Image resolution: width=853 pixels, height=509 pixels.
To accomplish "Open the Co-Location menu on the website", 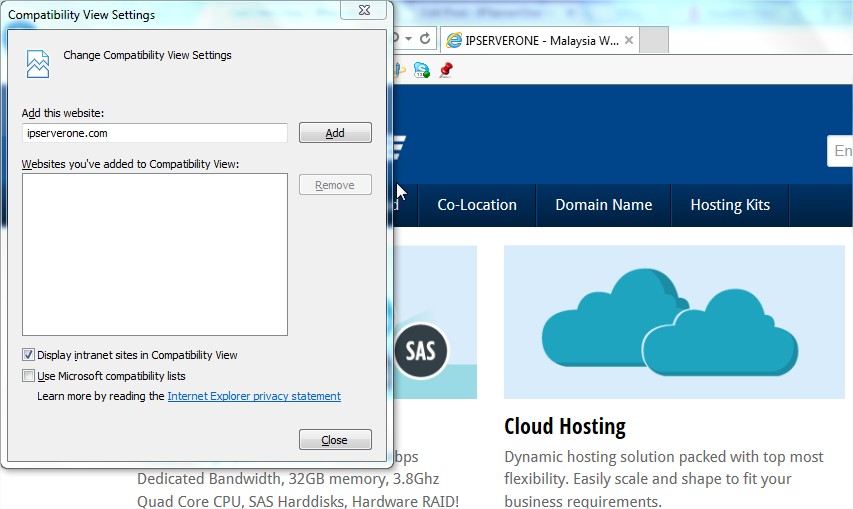I will [477, 205].
